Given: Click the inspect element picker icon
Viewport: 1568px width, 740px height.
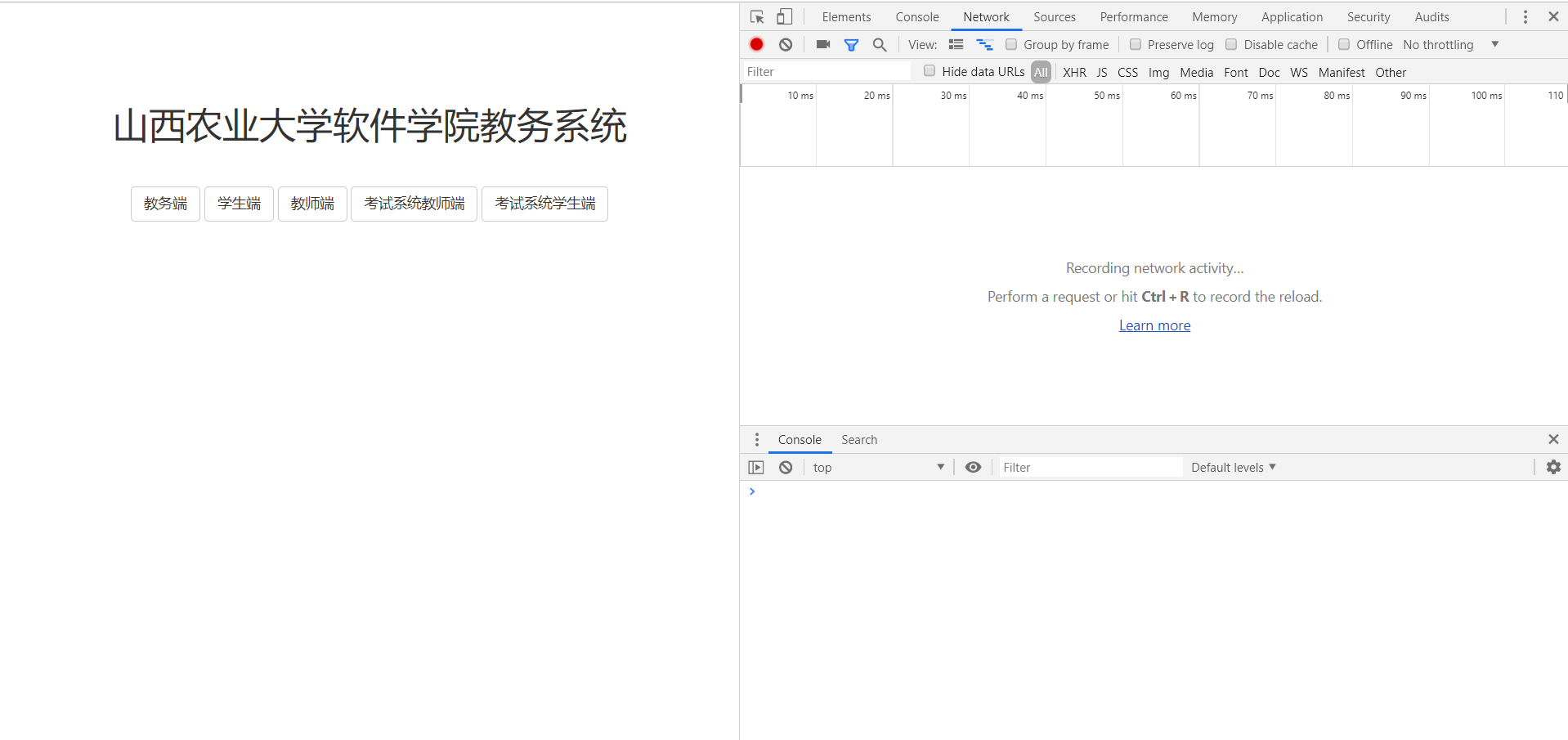Looking at the screenshot, I should tap(757, 17).
